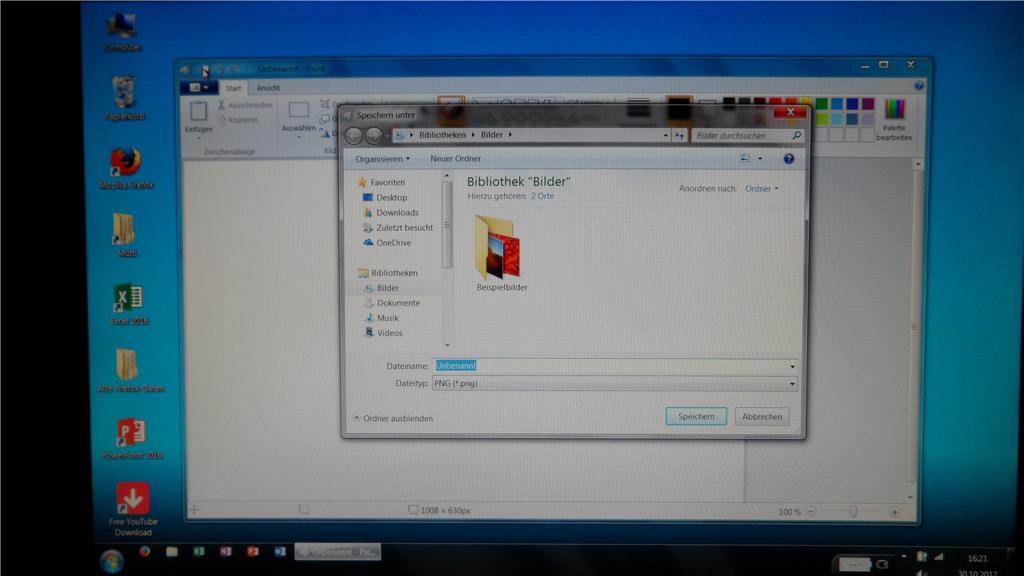Viewport: 1024px width, 576px height.
Task: Click the forward arrow in the save dialog
Action: pos(374,135)
